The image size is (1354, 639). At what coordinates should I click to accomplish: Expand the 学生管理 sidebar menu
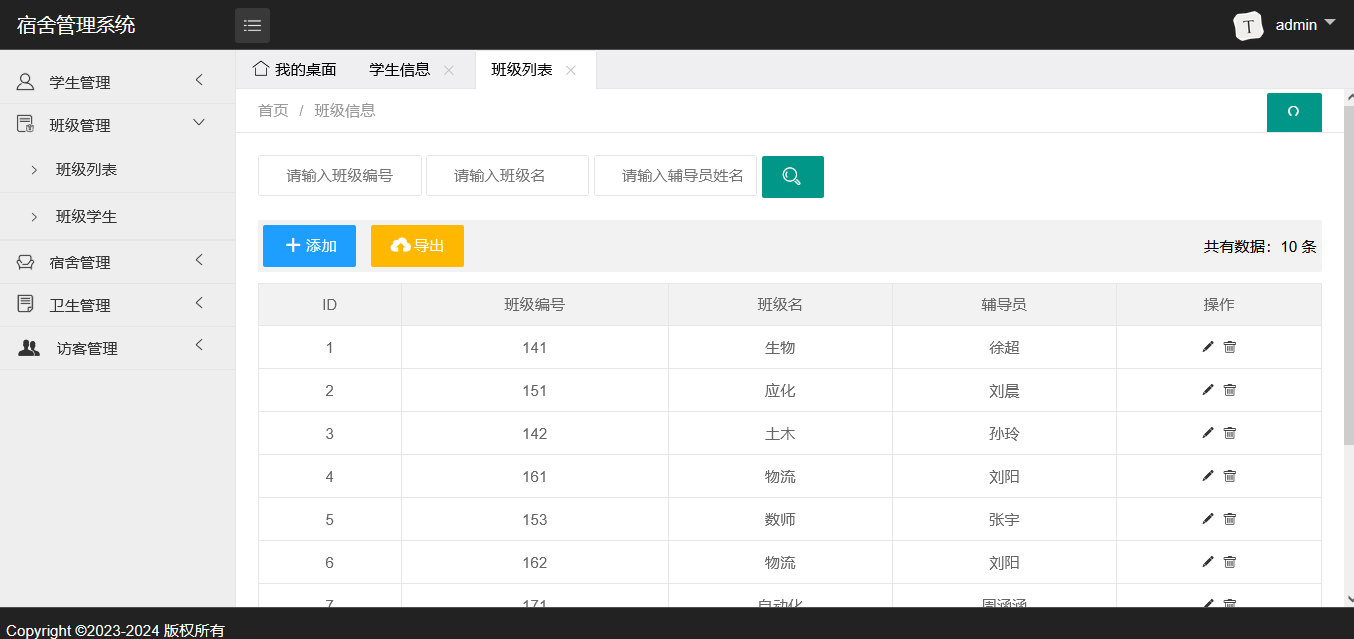point(117,82)
